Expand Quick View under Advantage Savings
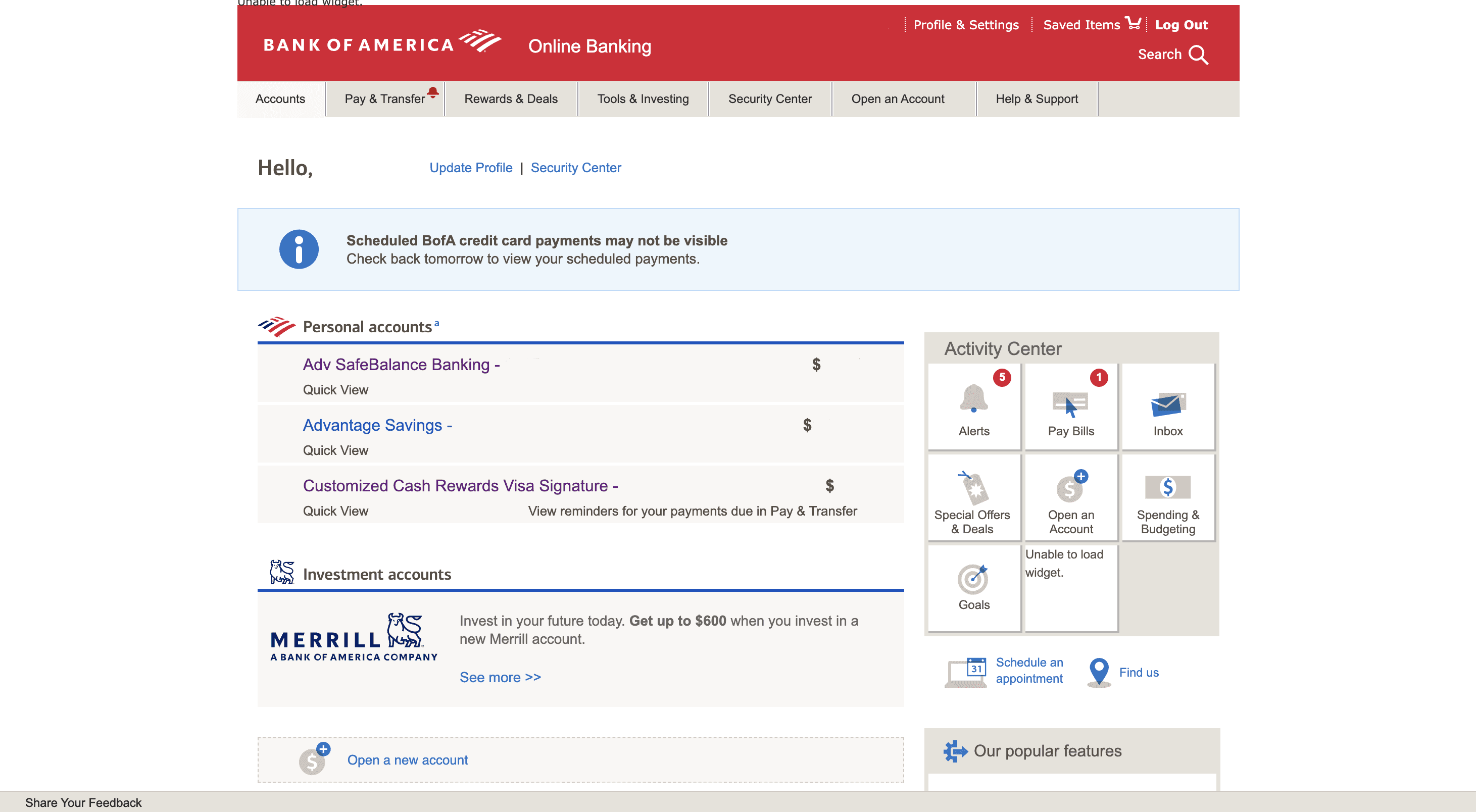This screenshot has width=1476, height=812. click(x=335, y=450)
